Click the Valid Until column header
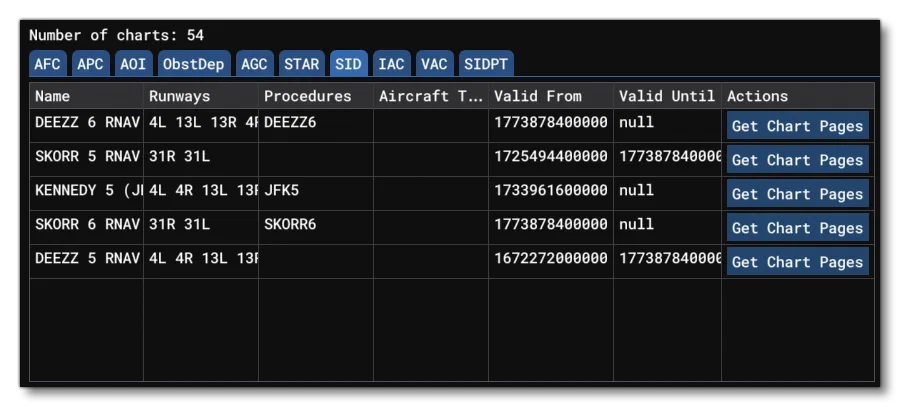 click(667, 96)
